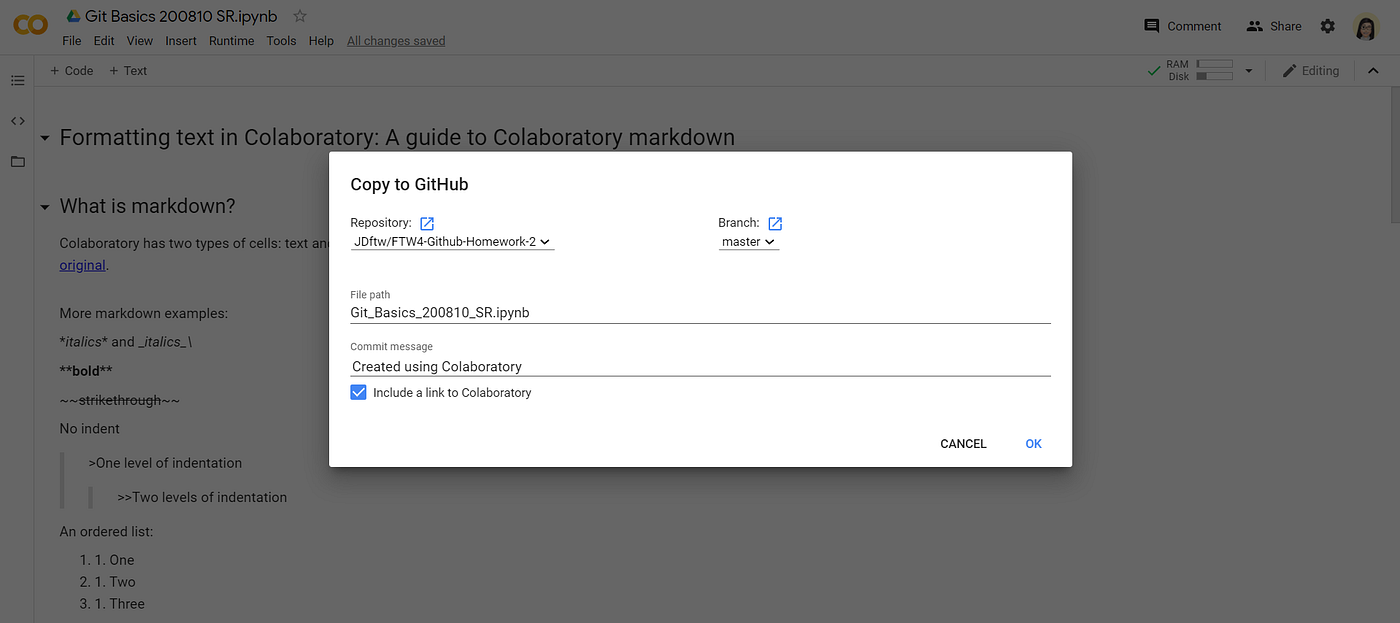This screenshot has width=1400, height=623.
Task: Click the An ordered list: text
Action: [106, 531]
